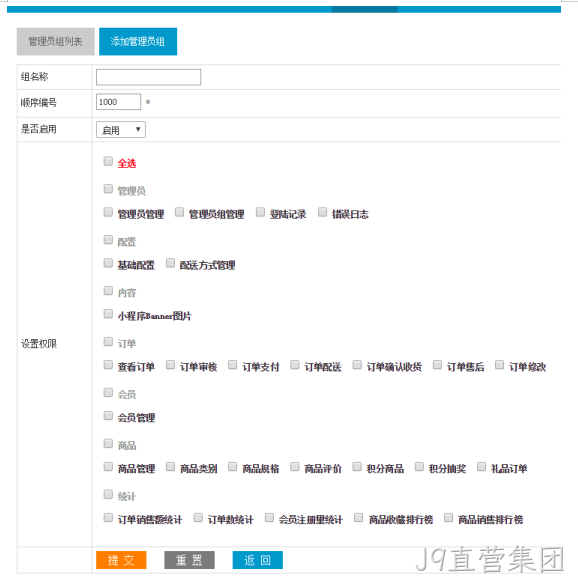Viewport: 578px width, 584px height.
Task: Enable 会员管理 permission
Action: tap(108, 416)
